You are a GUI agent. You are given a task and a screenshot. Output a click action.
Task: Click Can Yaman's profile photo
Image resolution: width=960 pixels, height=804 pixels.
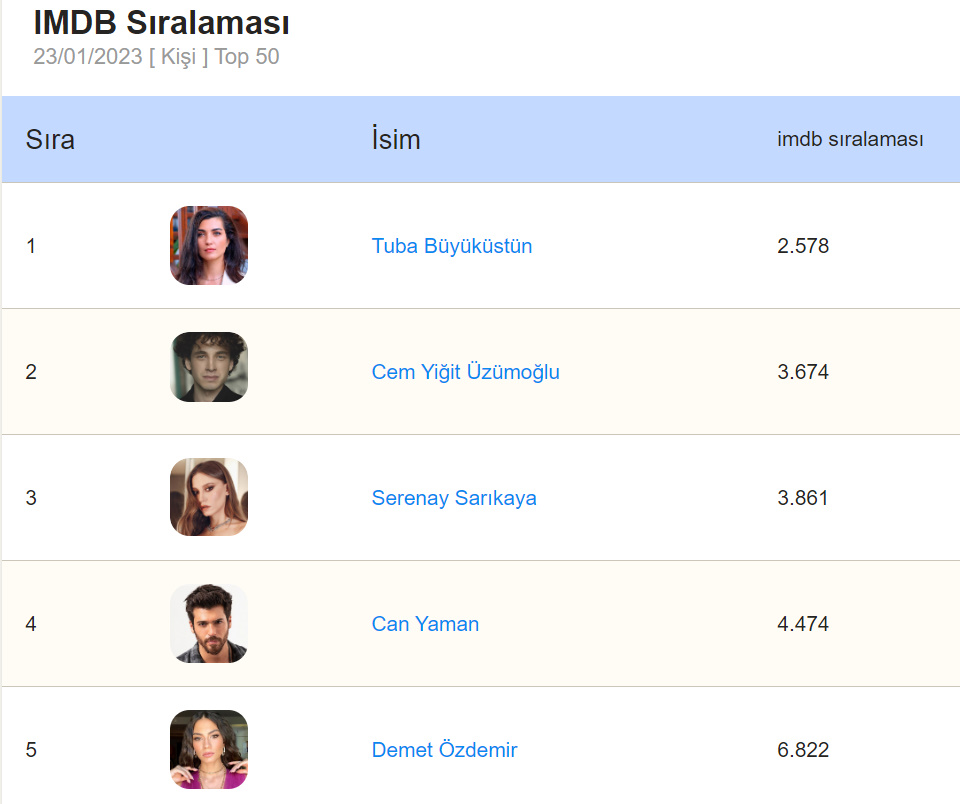click(209, 623)
